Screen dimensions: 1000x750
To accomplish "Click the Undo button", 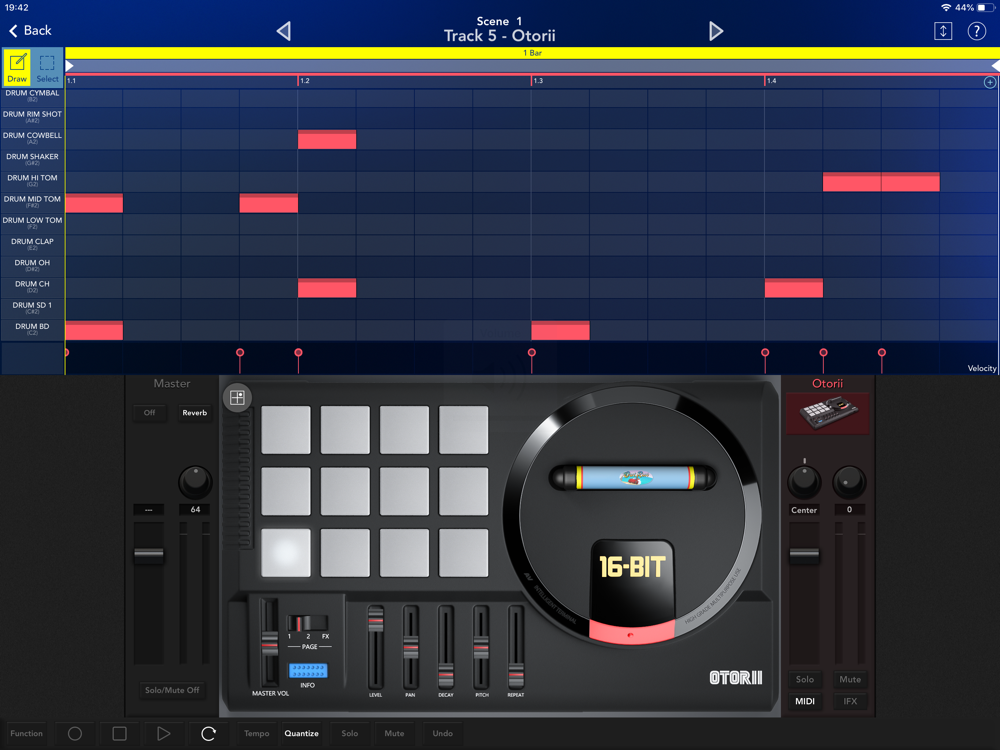I will click(443, 733).
